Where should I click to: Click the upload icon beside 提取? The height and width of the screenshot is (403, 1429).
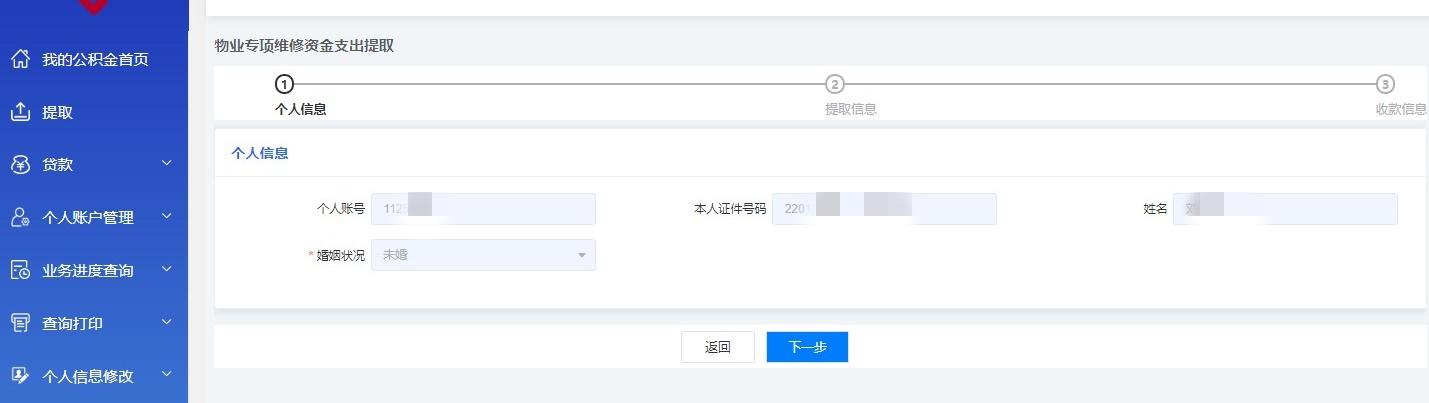pyautogui.click(x=20, y=112)
